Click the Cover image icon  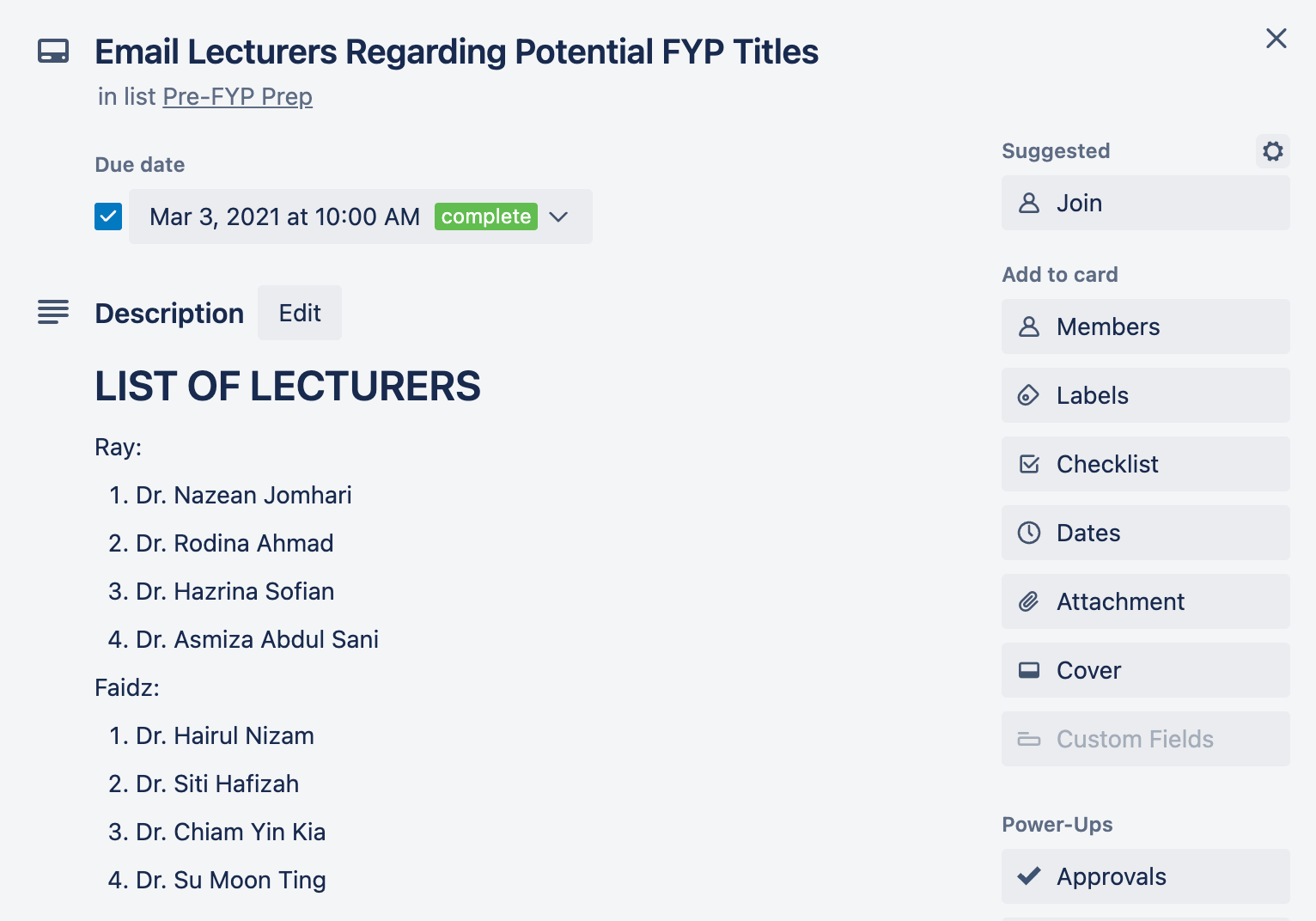tap(1029, 670)
